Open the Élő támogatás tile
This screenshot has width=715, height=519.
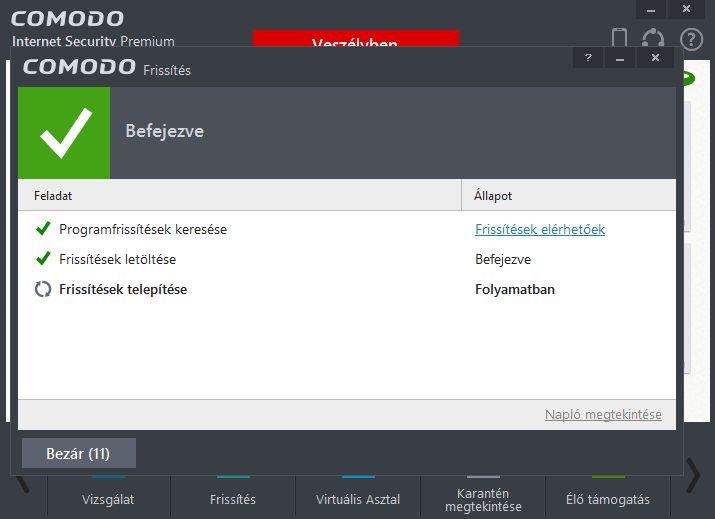tap(608, 498)
